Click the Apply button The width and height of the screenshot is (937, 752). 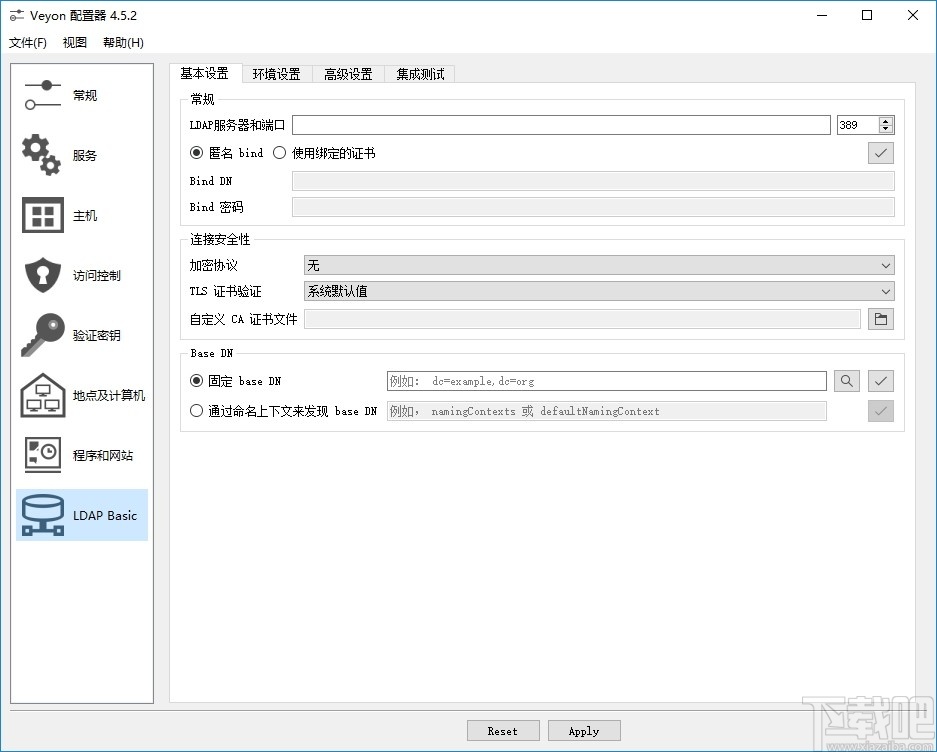(x=583, y=730)
